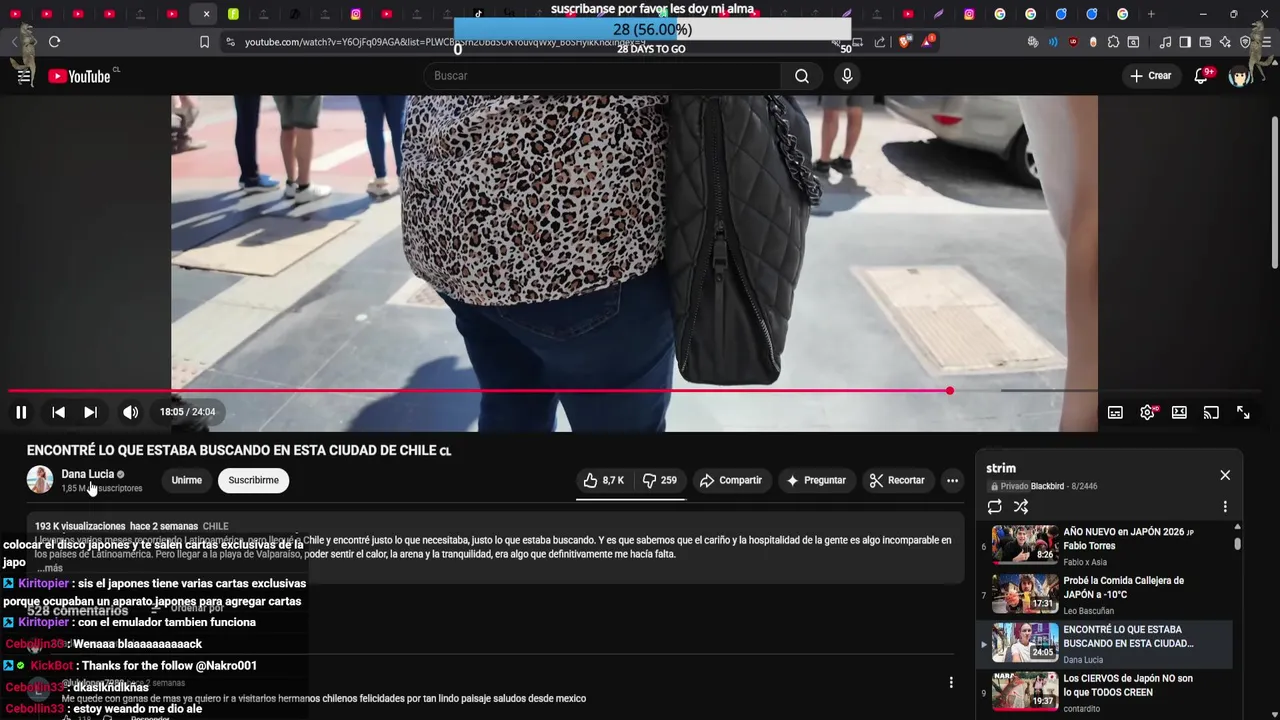This screenshot has width=1280, height=720.
Task: Pause the playing video
Action: pyautogui.click(x=21, y=412)
